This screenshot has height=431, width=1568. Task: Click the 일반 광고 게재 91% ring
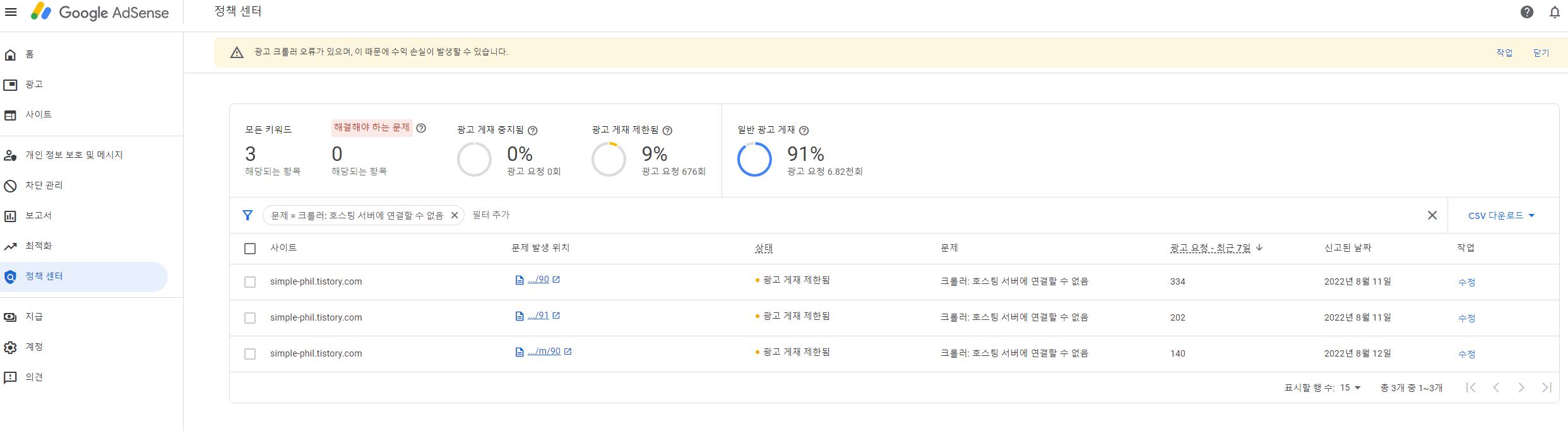coord(754,159)
